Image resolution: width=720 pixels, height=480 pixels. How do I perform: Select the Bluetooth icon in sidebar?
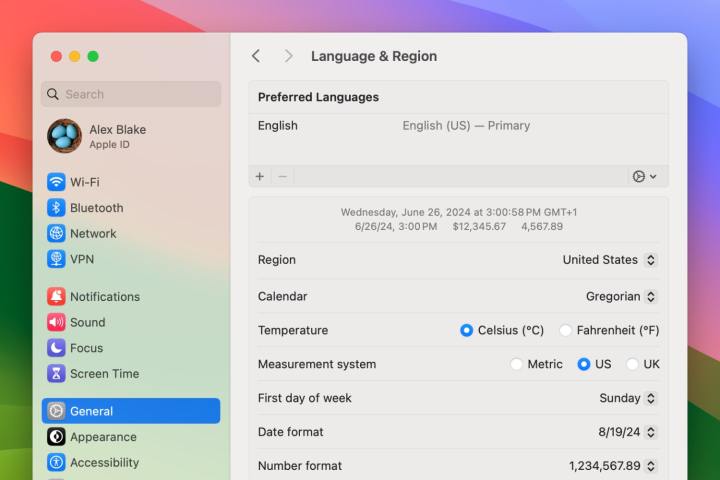click(x=56, y=208)
